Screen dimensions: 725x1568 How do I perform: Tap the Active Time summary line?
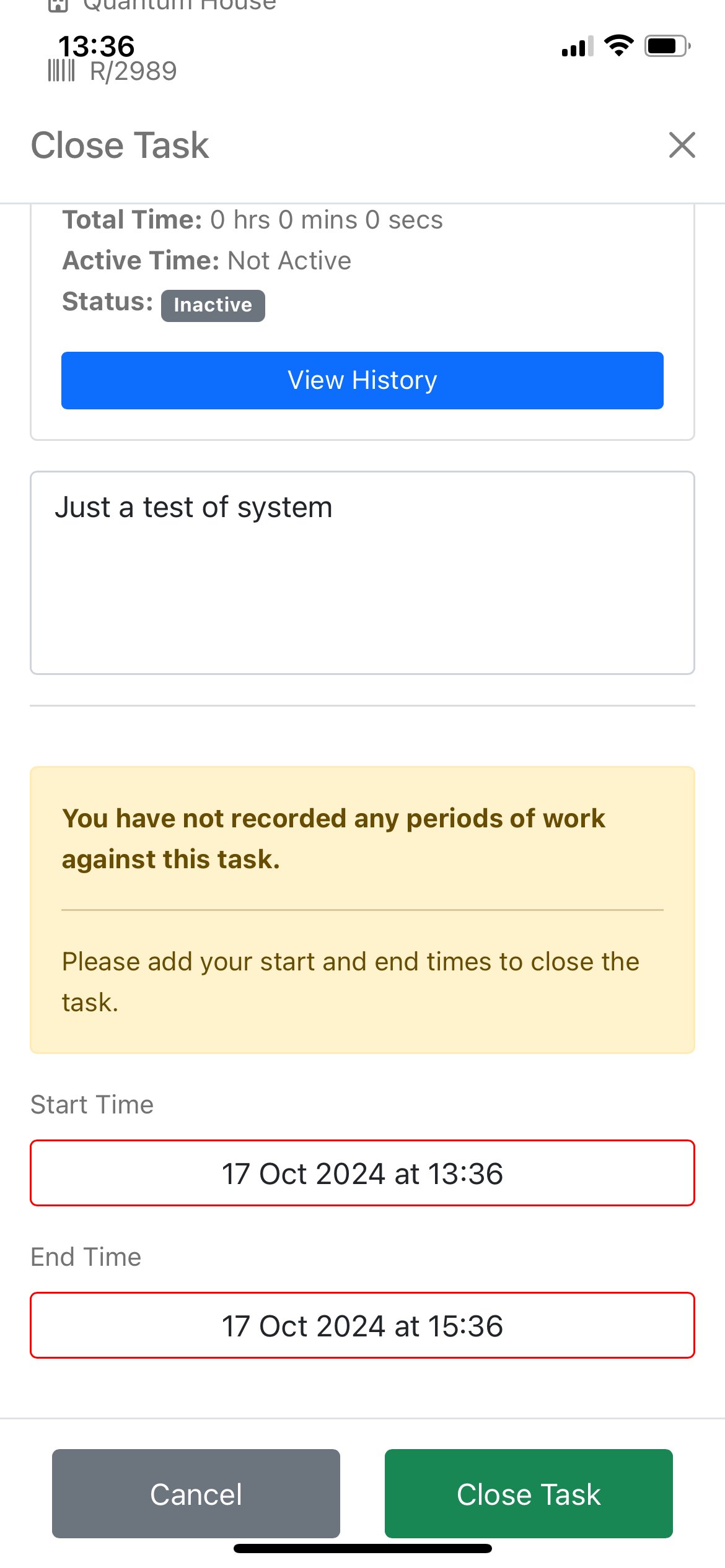click(206, 260)
